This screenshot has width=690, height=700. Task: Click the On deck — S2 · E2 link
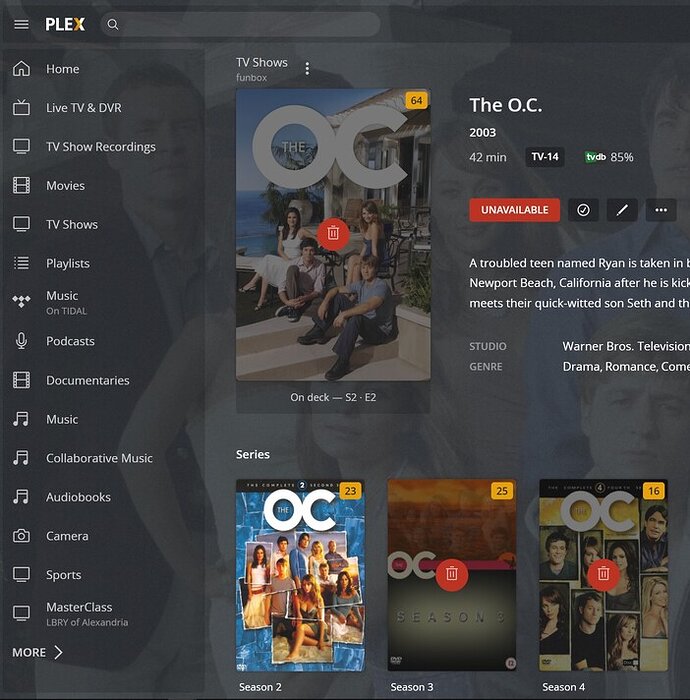pos(333,397)
